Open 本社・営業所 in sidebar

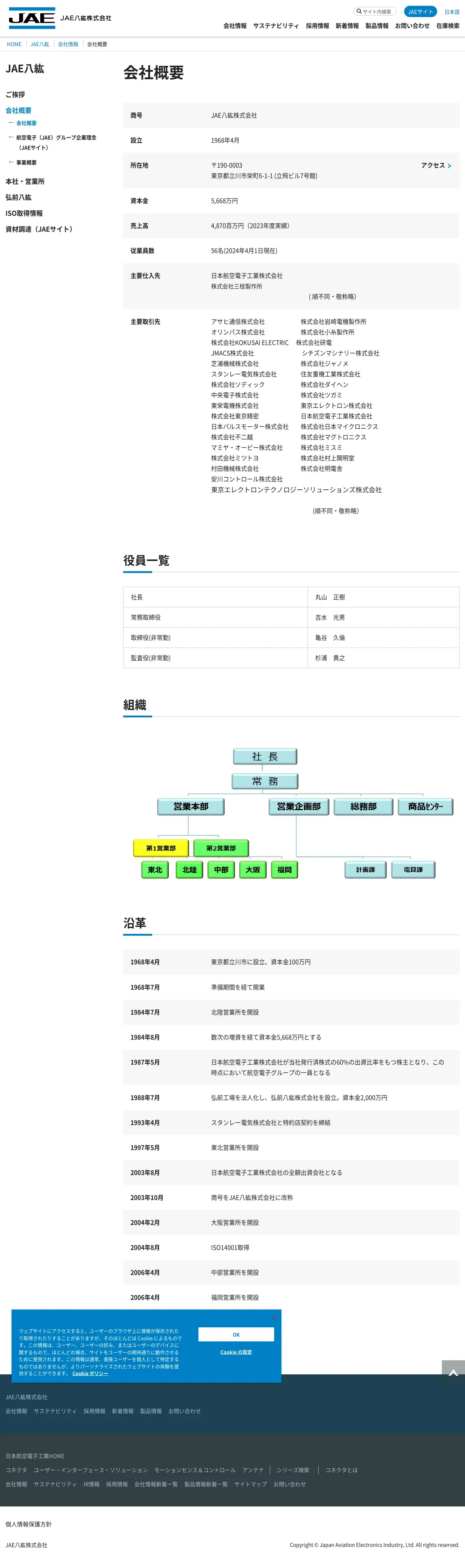(25, 181)
